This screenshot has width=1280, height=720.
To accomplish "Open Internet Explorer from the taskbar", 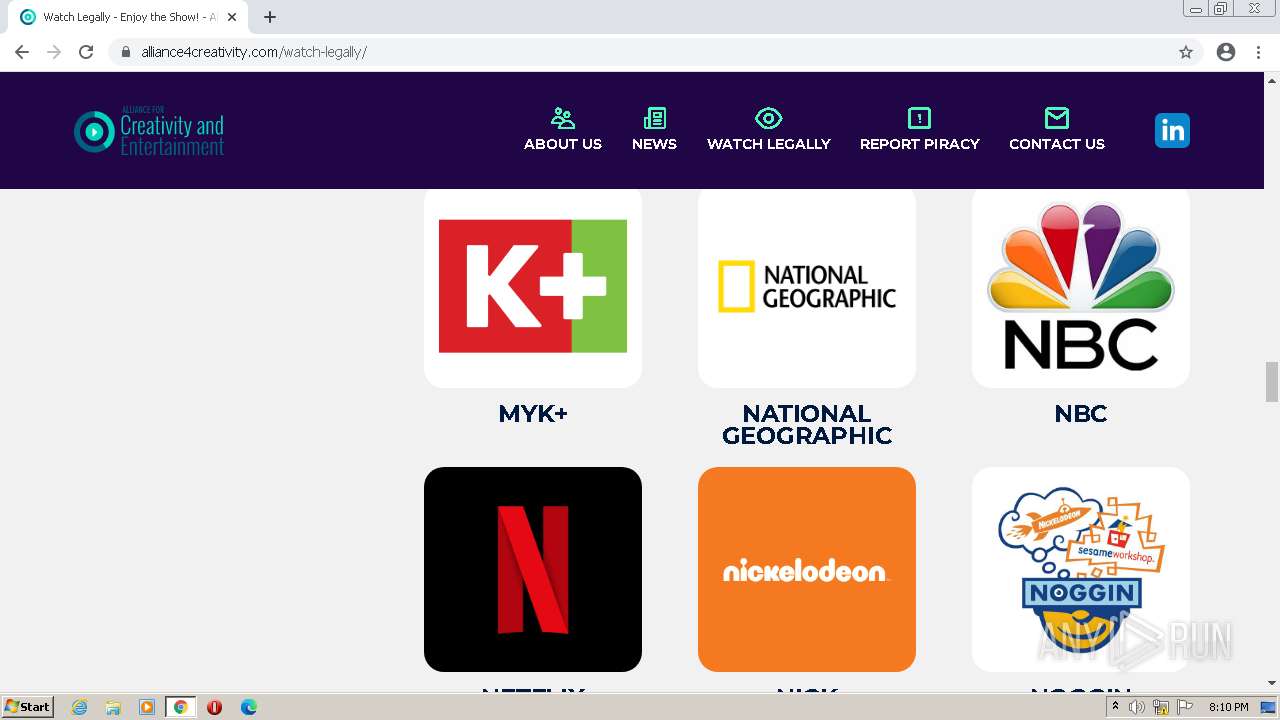I will click(x=79, y=707).
